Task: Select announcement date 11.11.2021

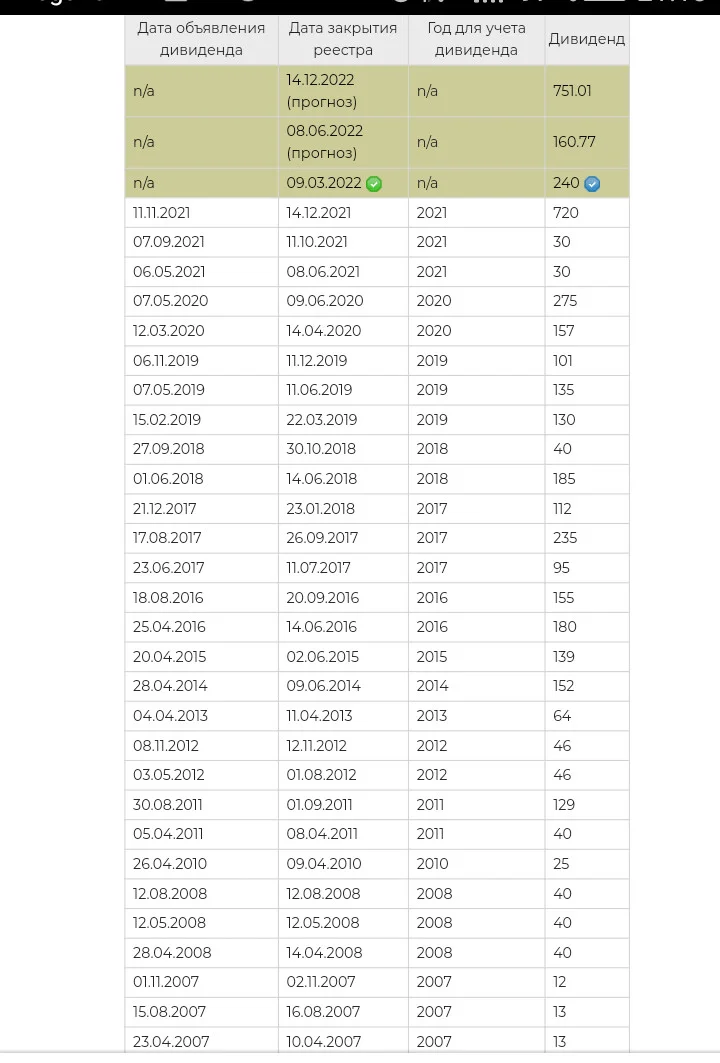Action: point(161,213)
